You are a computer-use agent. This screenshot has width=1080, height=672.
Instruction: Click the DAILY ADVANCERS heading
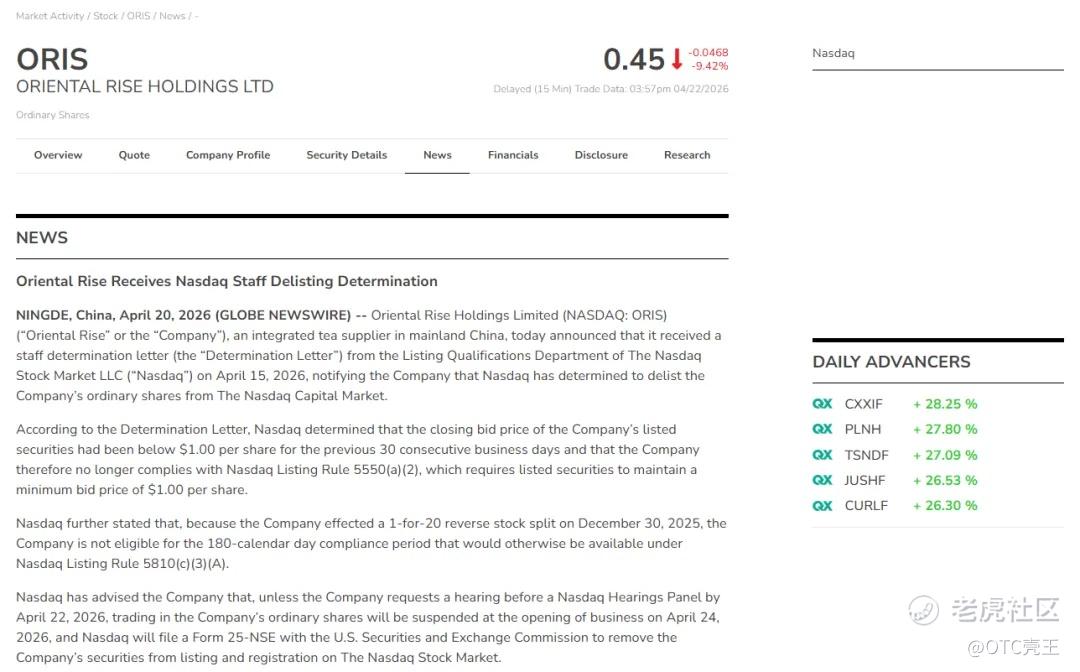click(891, 361)
